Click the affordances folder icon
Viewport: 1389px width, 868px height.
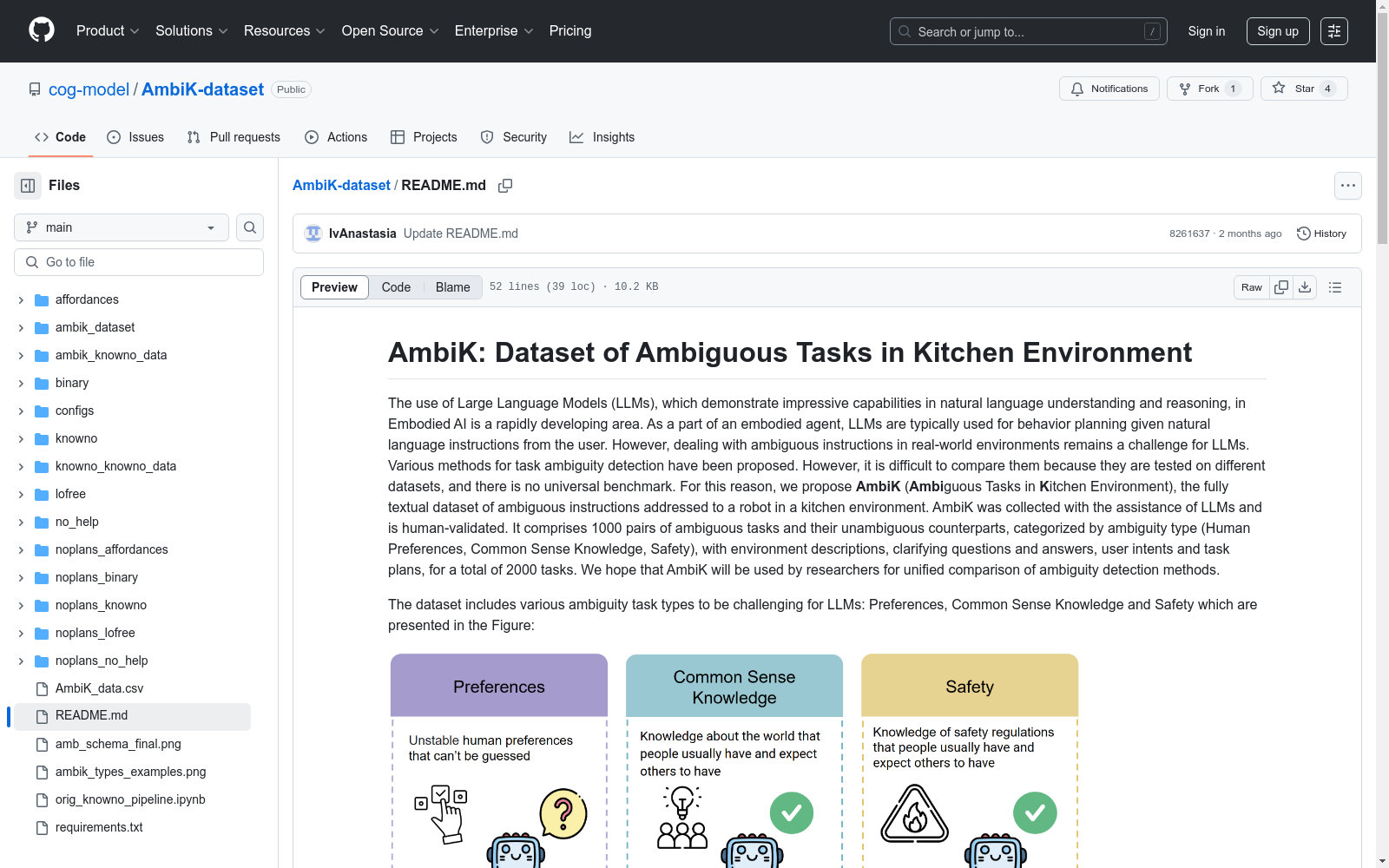point(42,300)
